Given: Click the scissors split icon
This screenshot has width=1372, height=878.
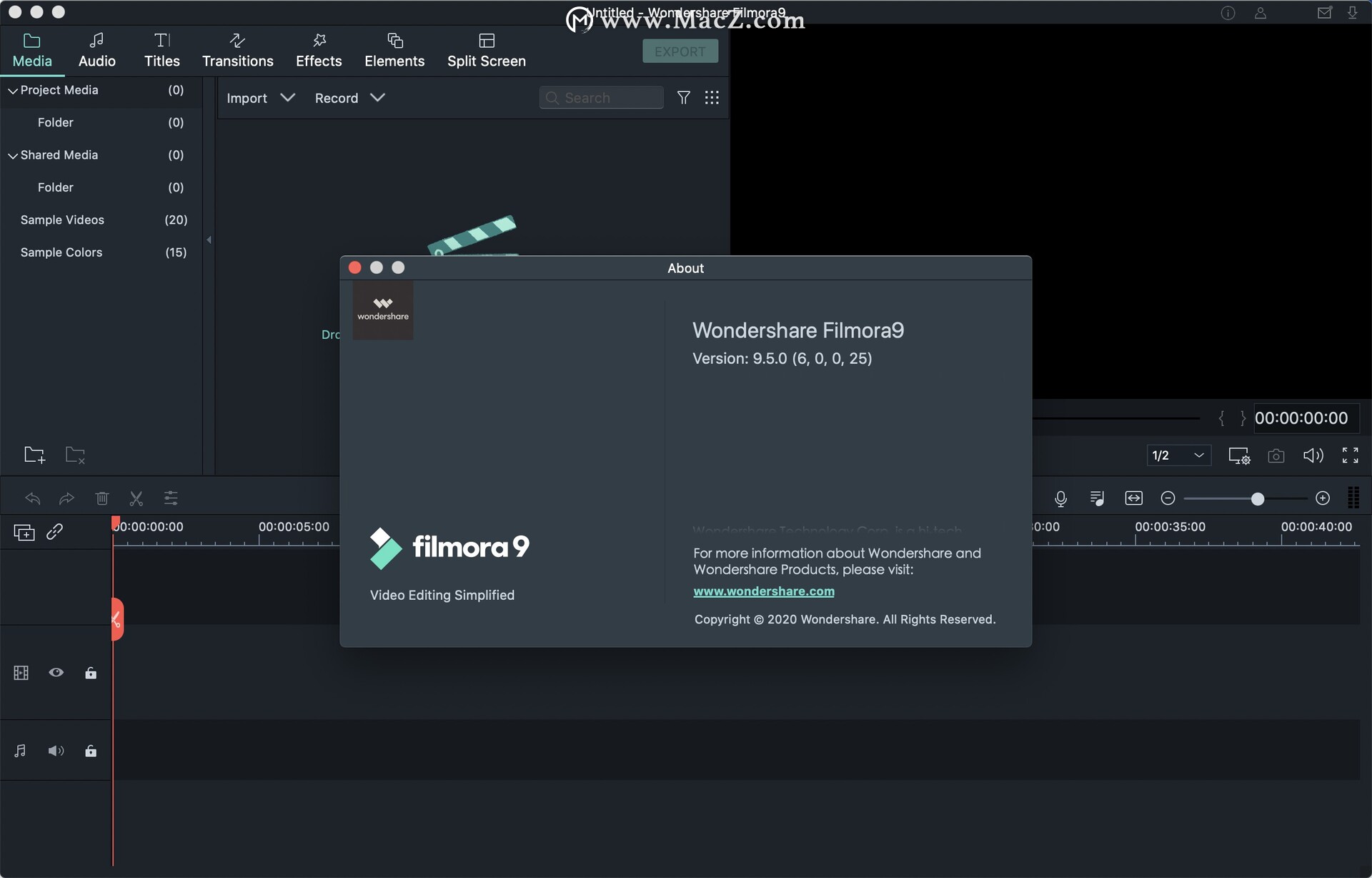Looking at the screenshot, I should click(x=136, y=498).
